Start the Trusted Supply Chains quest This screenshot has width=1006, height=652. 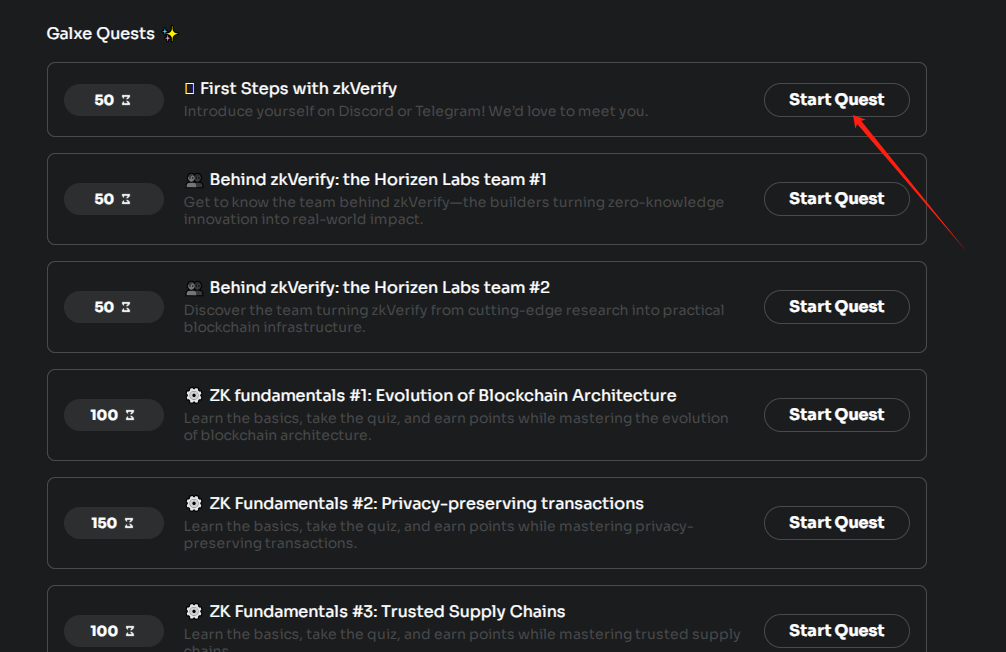[836, 631]
